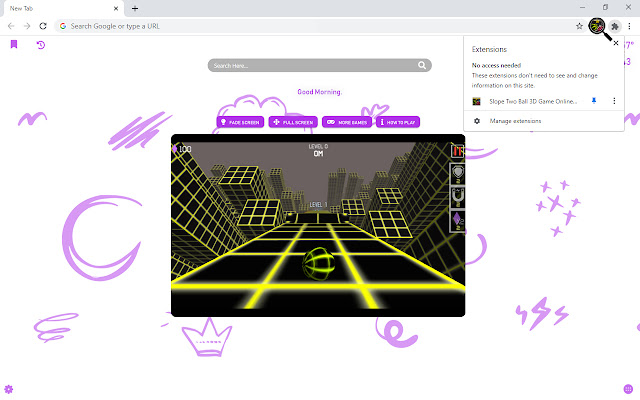The height and width of the screenshot is (400, 640).
Task: Open a new tab with plus button
Action: click(x=135, y=8)
